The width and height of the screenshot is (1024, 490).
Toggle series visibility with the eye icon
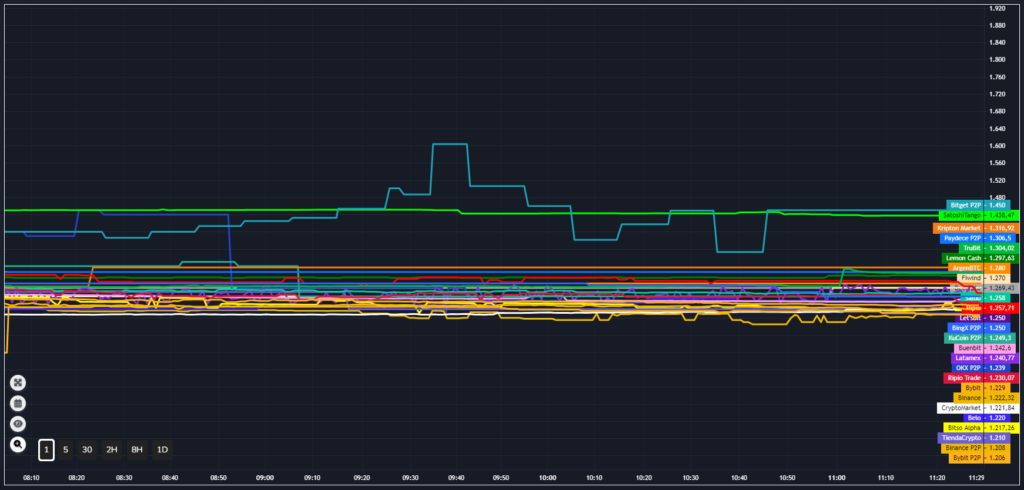(x=18, y=424)
